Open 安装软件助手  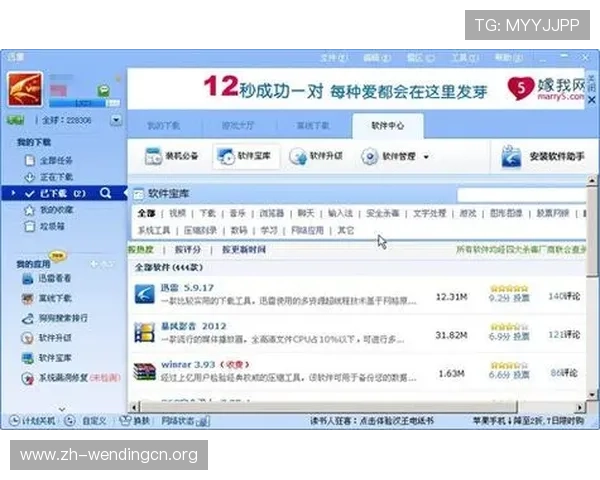pyautogui.click(x=543, y=156)
